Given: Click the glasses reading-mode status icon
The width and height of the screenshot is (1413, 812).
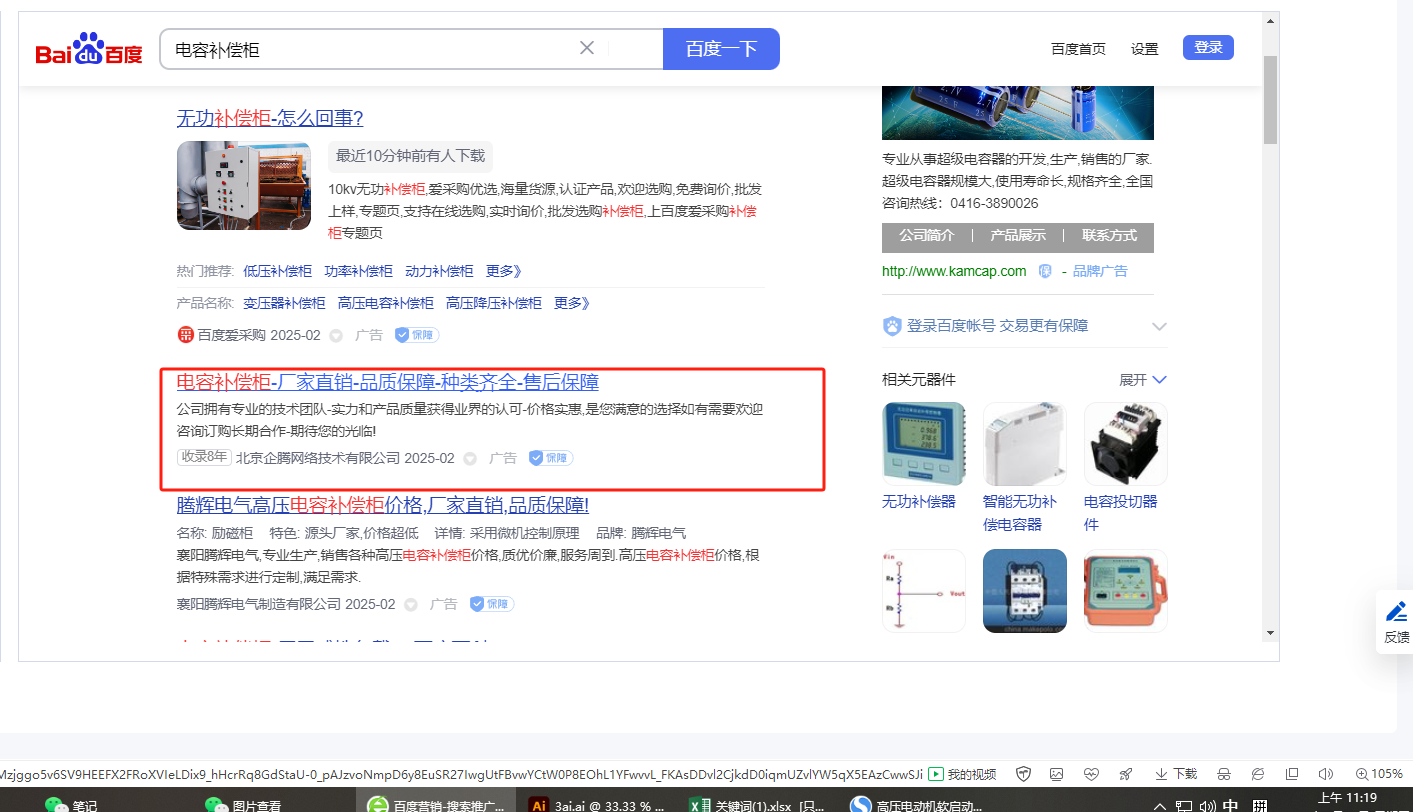Looking at the screenshot, I should pos(1223,774).
